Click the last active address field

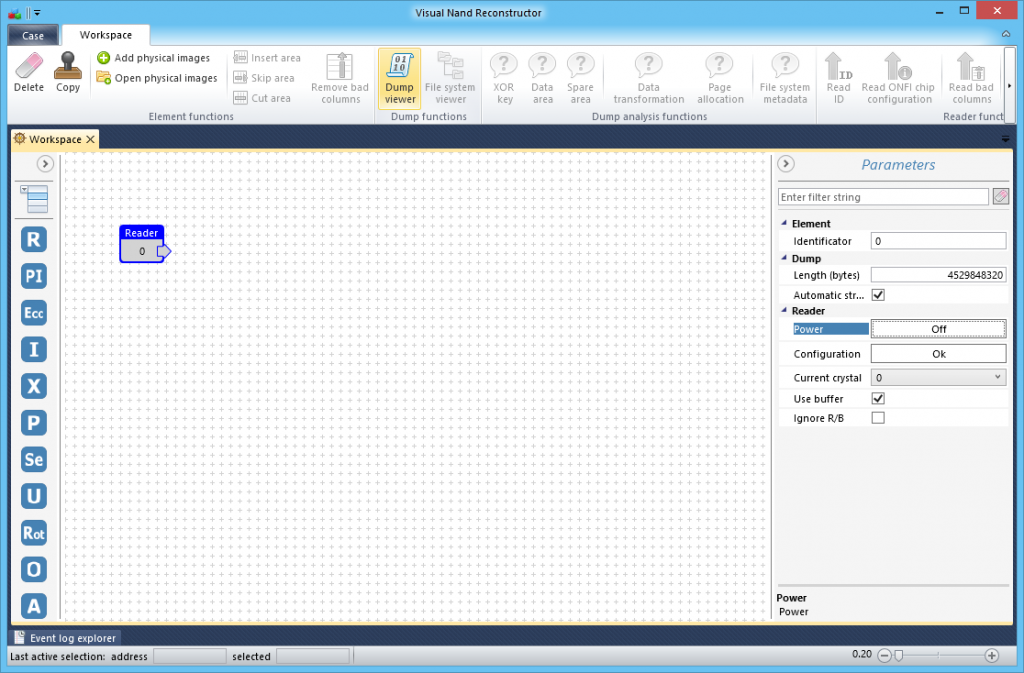click(189, 656)
